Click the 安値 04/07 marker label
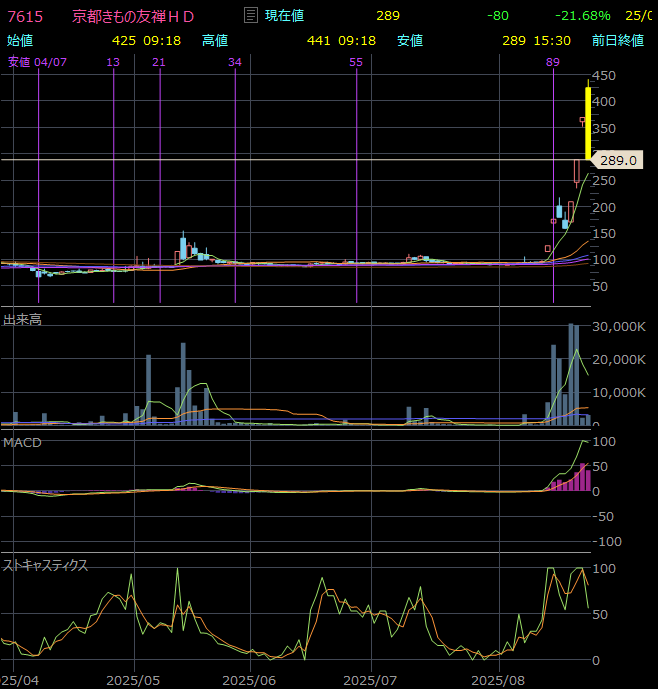This screenshot has height=689, width=658. coord(37,62)
